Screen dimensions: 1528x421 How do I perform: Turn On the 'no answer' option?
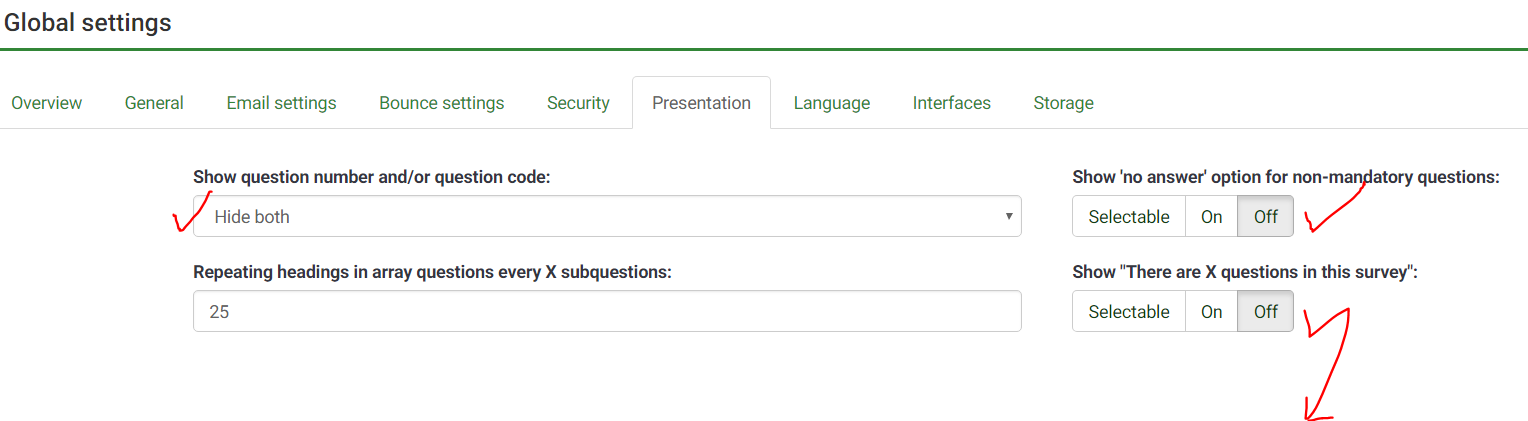[x=1211, y=216]
